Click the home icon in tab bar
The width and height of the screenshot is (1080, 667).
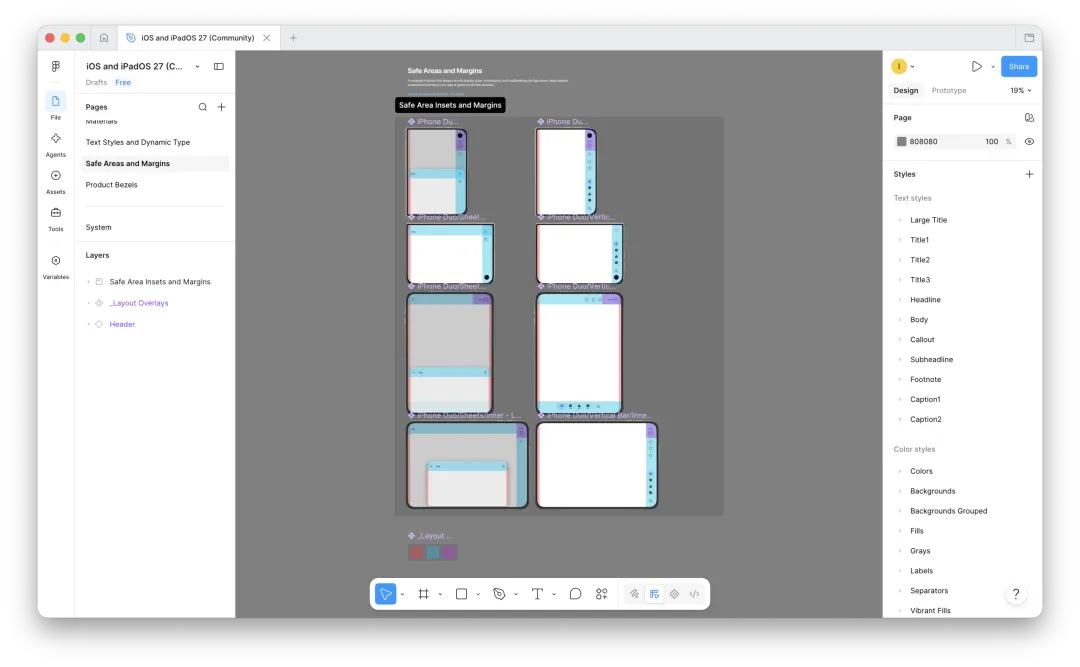coord(104,38)
